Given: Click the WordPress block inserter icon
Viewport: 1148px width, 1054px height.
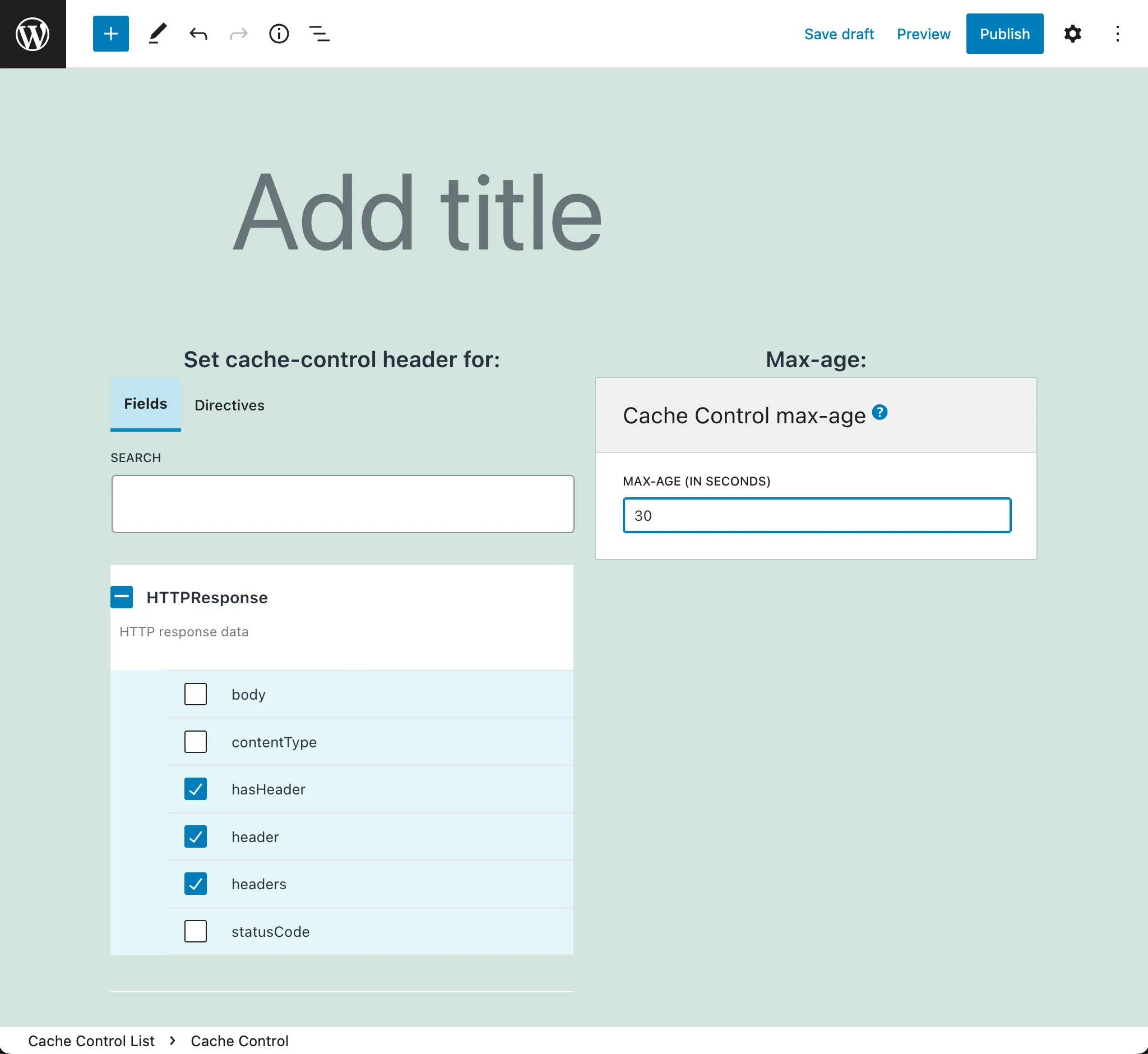Looking at the screenshot, I should [x=110, y=33].
